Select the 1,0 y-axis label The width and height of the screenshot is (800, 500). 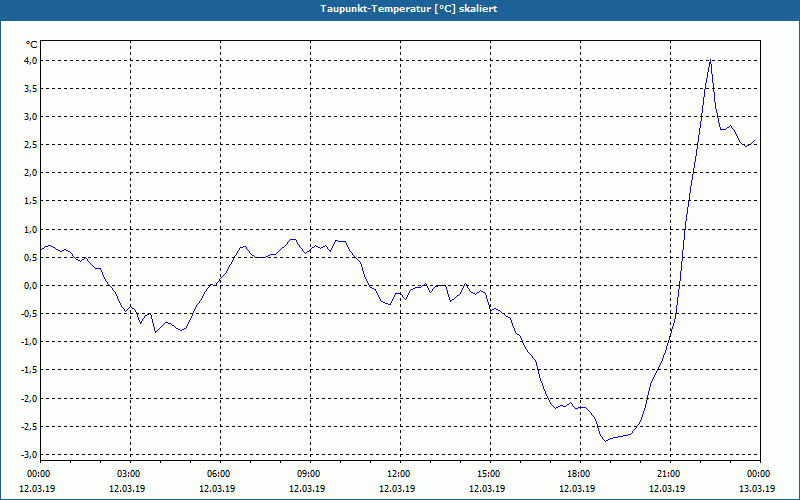point(31,230)
